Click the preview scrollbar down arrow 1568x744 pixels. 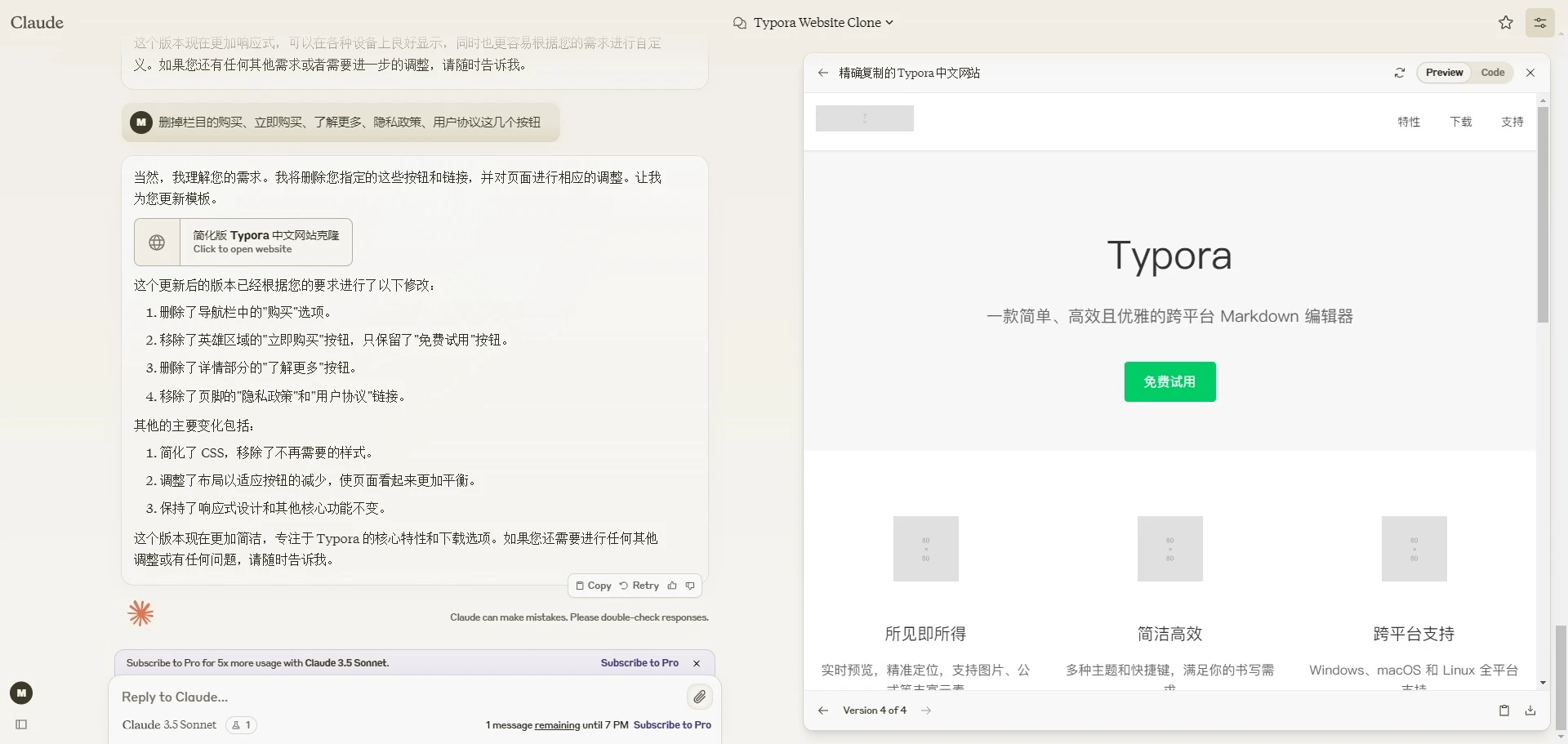(x=1543, y=683)
